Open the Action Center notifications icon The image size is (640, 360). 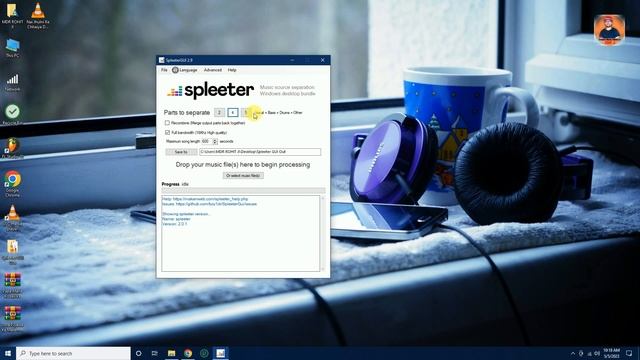pyautogui.click(x=629, y=353)
